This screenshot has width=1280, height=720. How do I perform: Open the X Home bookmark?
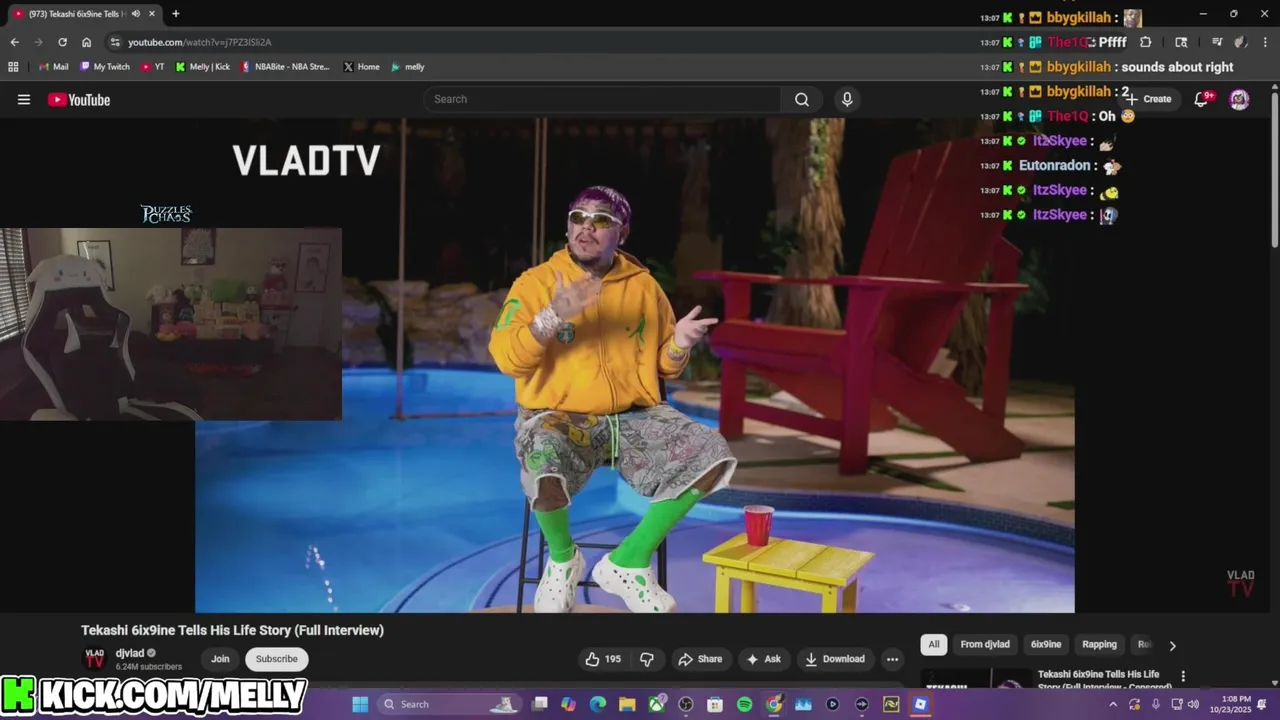pos(361,67)
